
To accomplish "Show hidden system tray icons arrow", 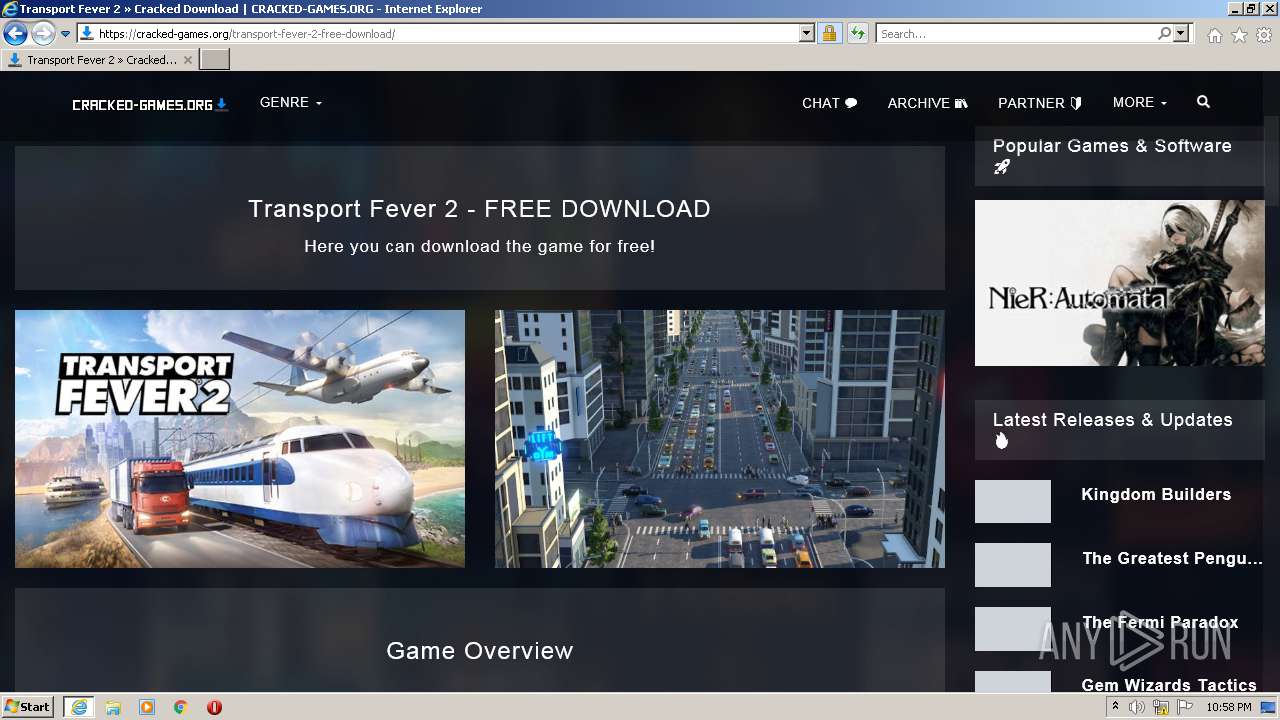I will click(1115, 707).
